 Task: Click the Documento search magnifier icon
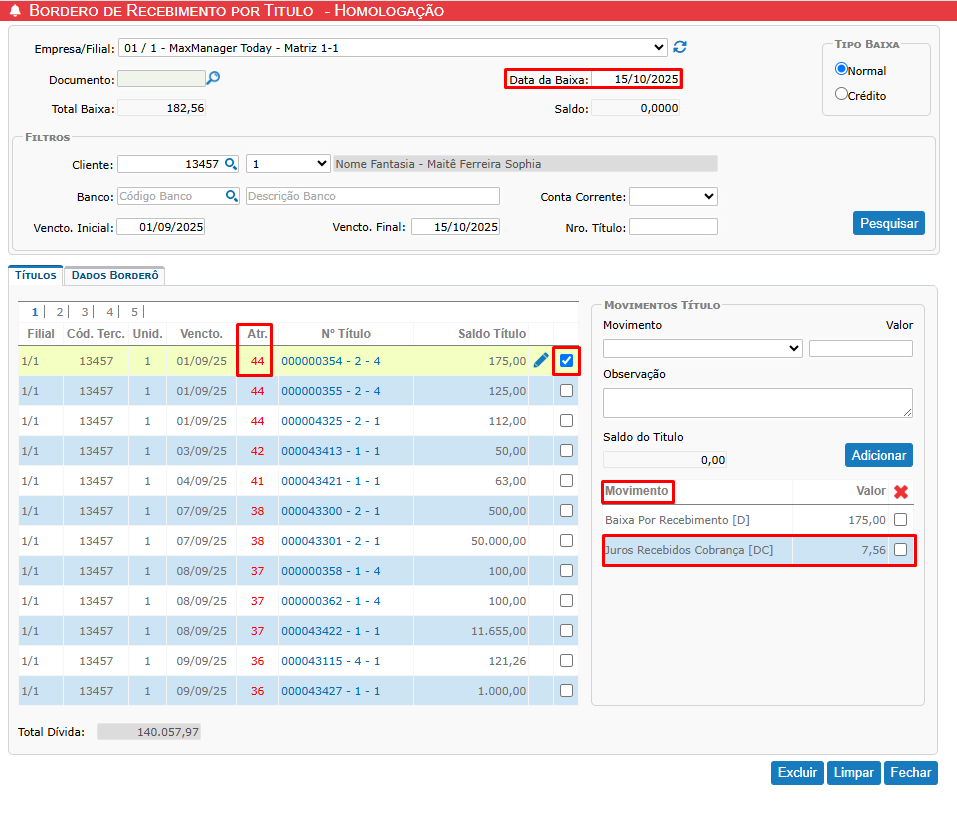tap(212, 78)
